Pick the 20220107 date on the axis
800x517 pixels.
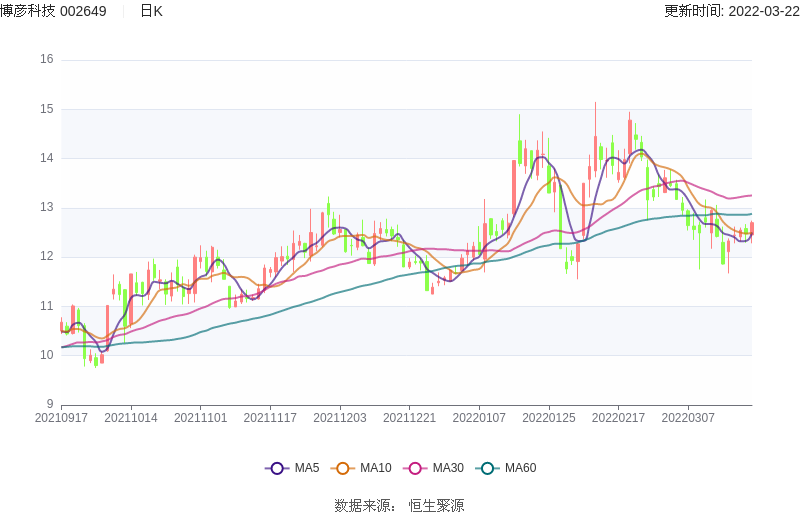(x=479, y=418)
